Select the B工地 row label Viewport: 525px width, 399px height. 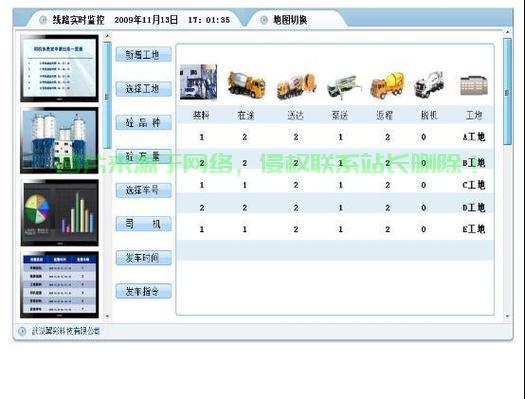point(474,163)
